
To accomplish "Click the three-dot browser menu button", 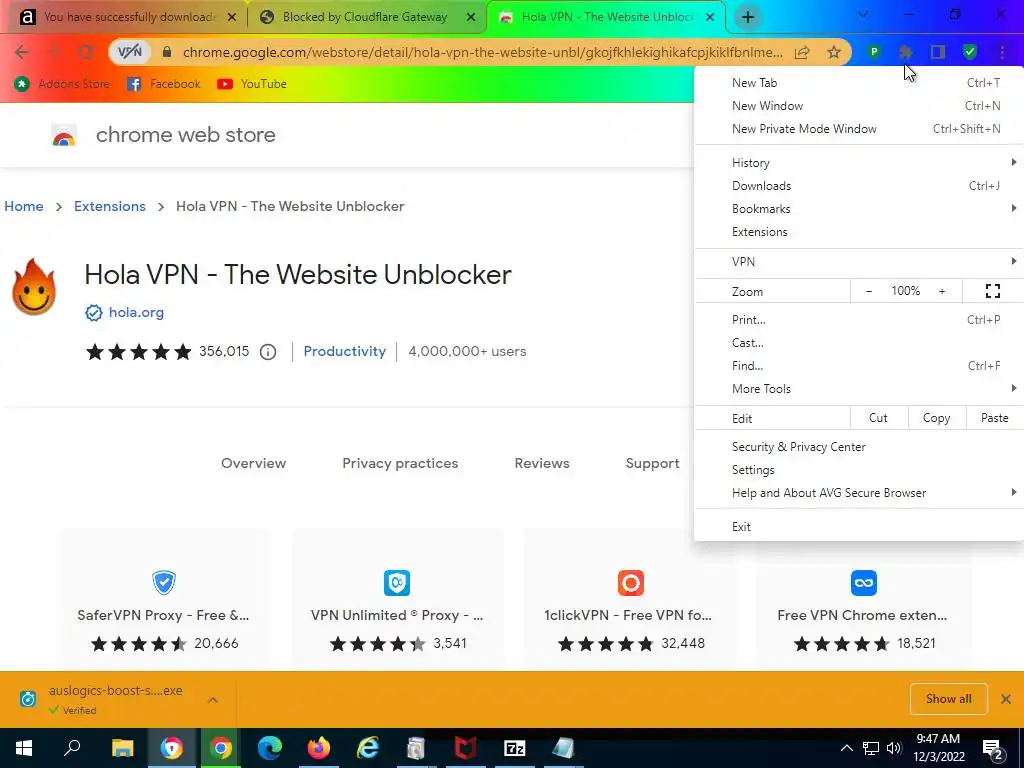I will pos(1002,52).
